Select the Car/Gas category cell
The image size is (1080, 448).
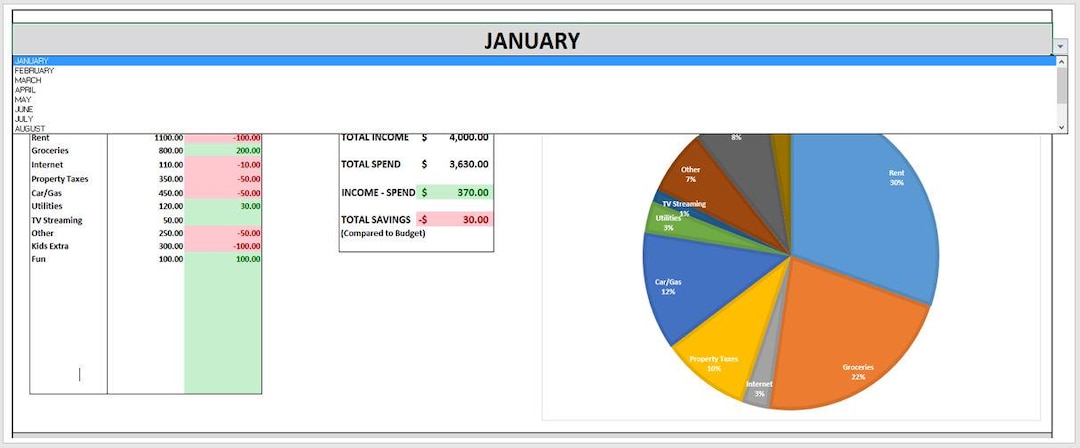[68, 193]
